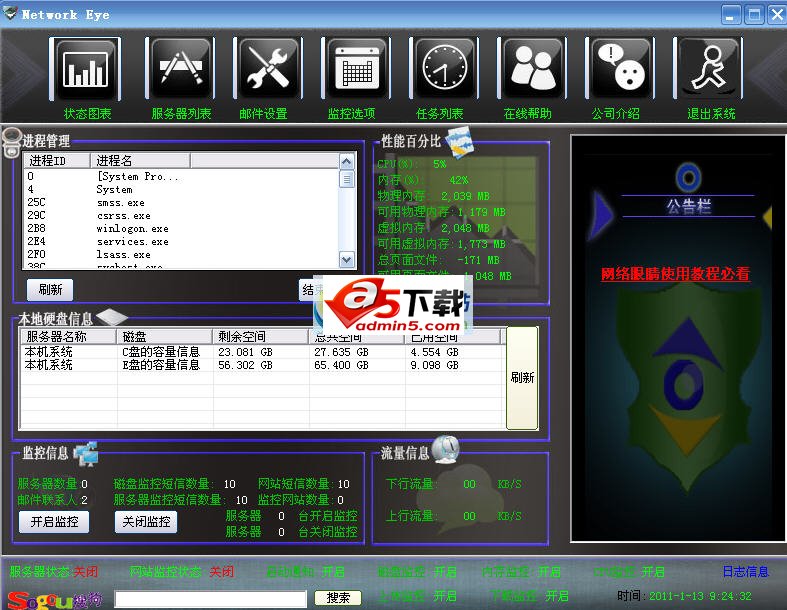Click the camera icon beside 进程管理
Image resolution: width=787 pixels, height=610 pixels.
(x=12, y=142)
